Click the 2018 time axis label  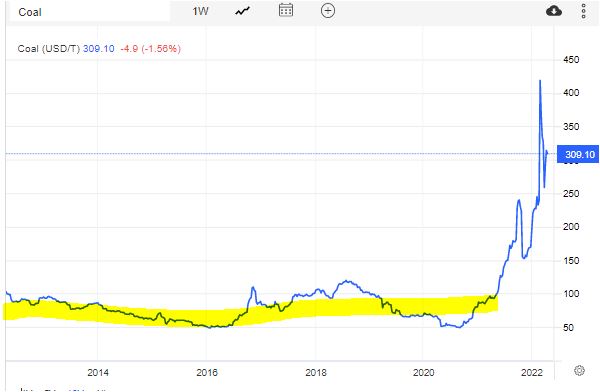tap(316, 372)
